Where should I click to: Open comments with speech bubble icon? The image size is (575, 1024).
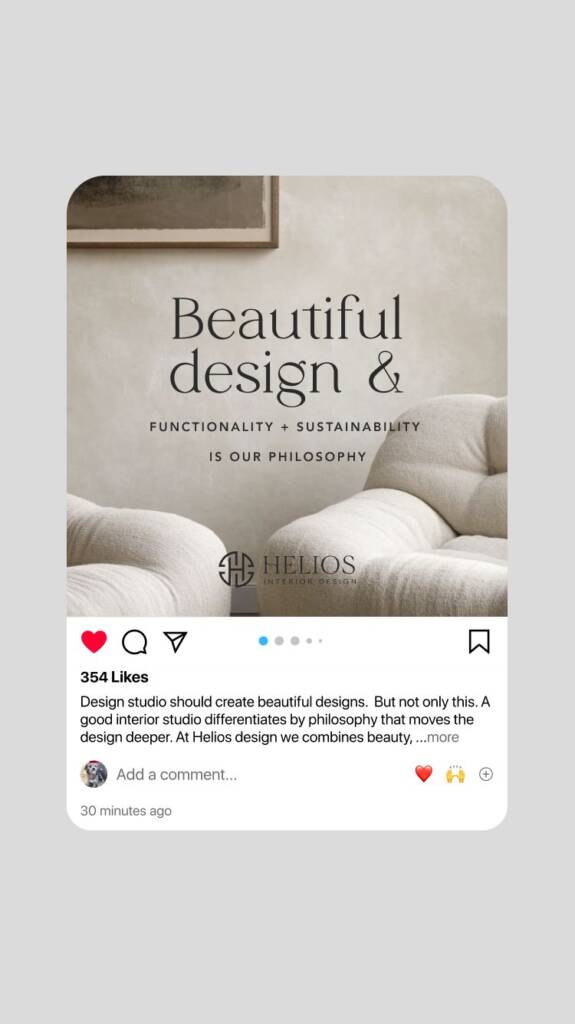tap(135, 642)
